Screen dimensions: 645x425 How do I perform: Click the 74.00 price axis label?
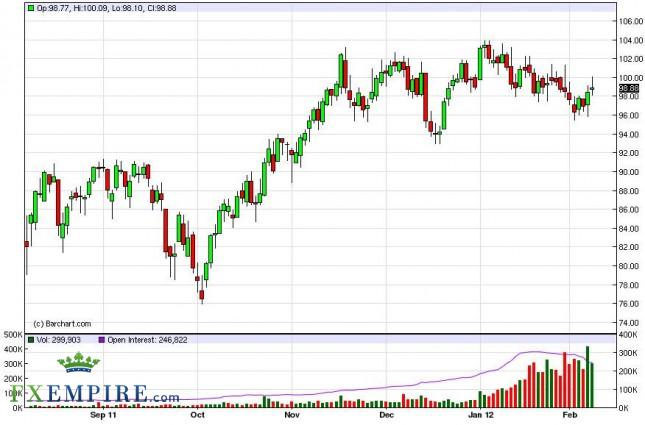(631, 323)
